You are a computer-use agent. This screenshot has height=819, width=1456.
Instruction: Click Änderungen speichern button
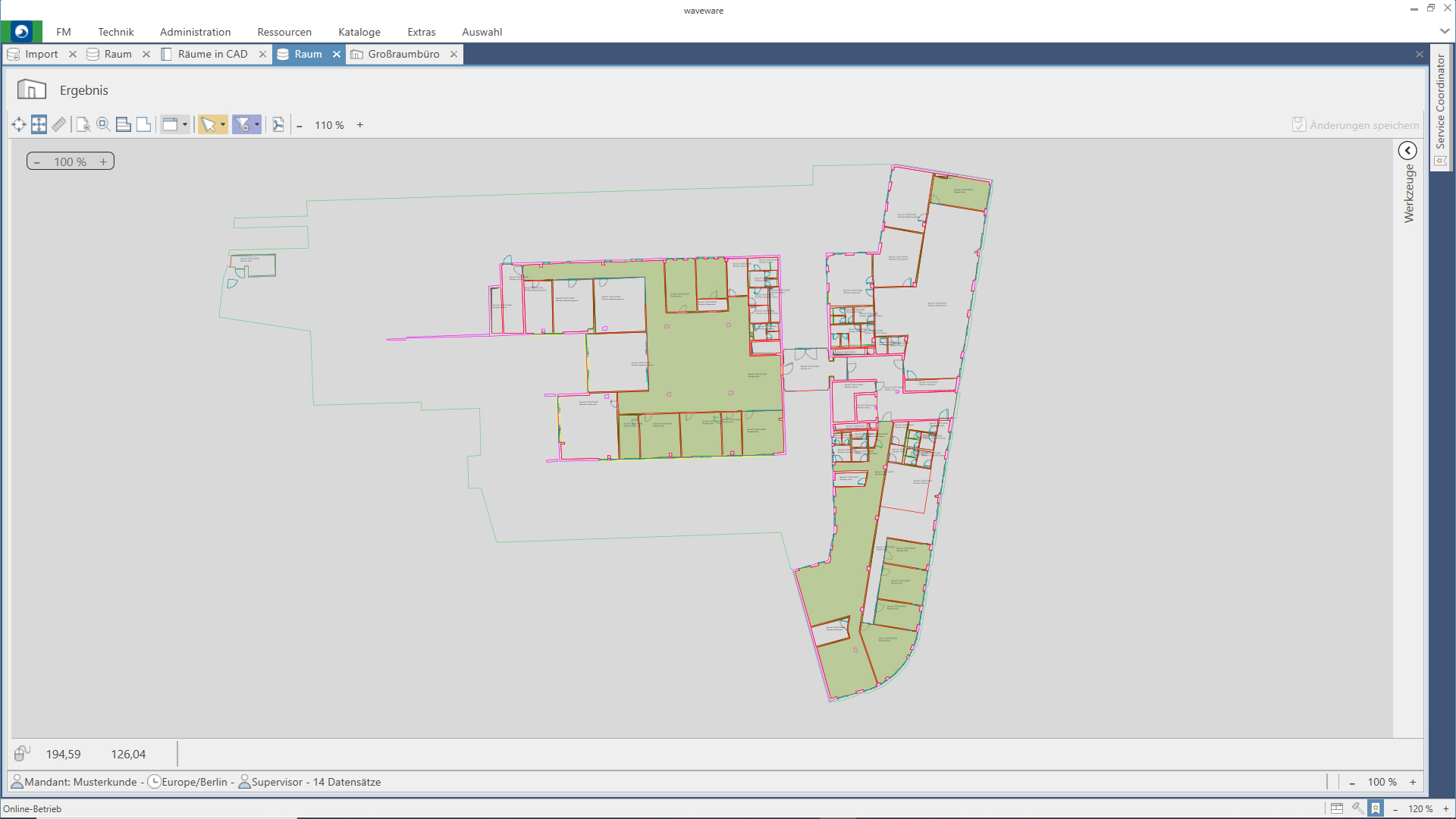point(1355,125)
